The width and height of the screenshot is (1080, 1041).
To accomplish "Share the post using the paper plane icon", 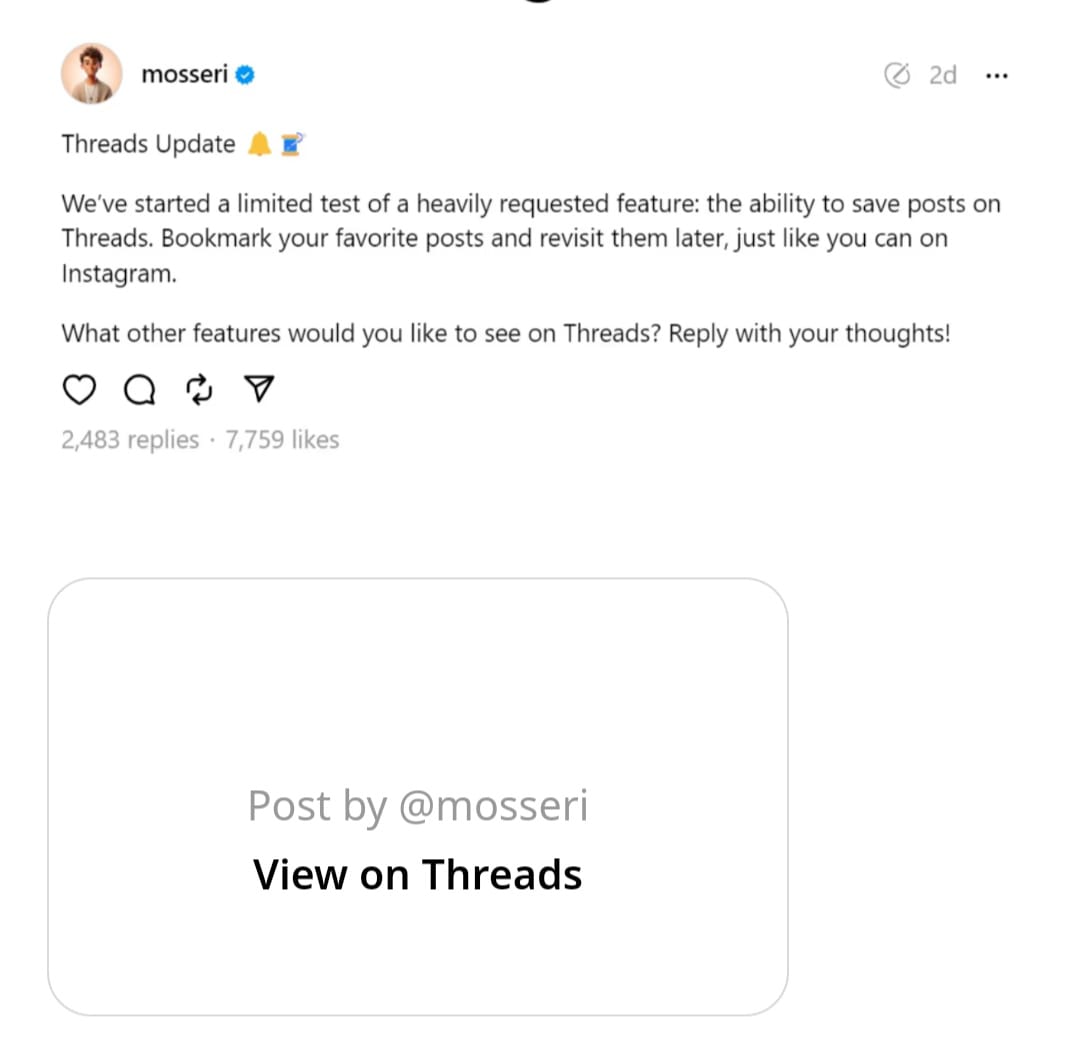I will pyautogui.click(x=259, y=390).
